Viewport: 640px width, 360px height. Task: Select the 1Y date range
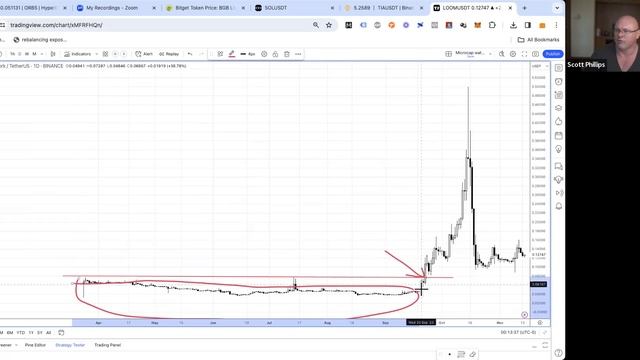(x=31, y=333)
